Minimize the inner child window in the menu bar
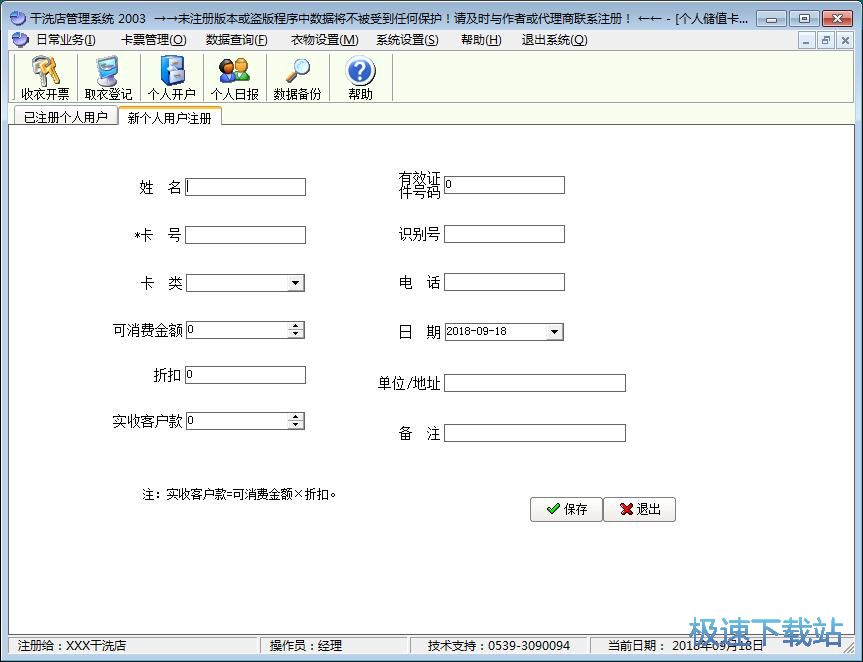Image resolution: width=863 pixels, height=662 pixels. point(806,40)
